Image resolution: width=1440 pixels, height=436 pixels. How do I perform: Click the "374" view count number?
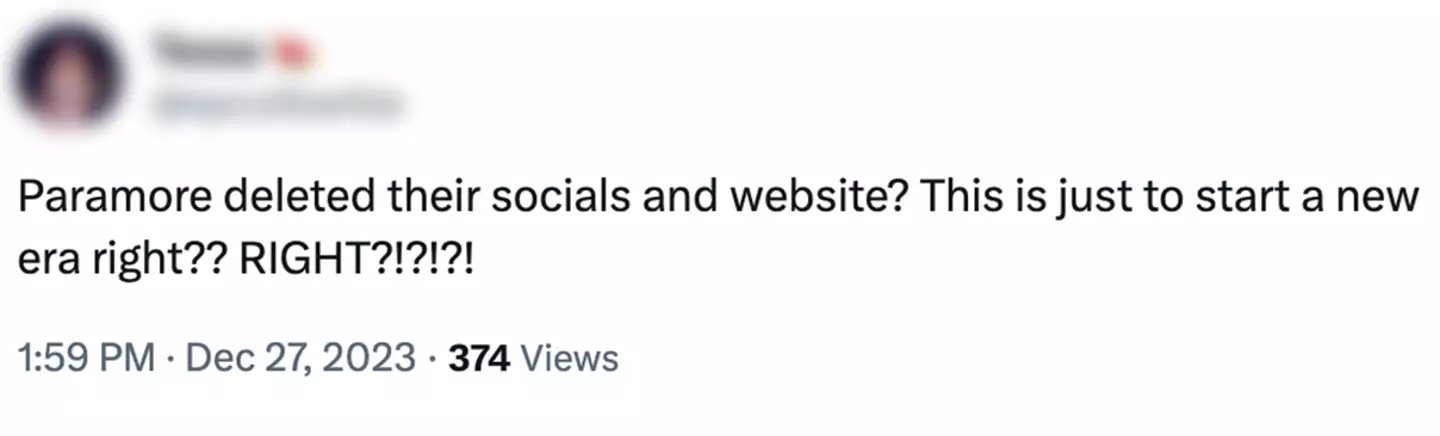480,357
